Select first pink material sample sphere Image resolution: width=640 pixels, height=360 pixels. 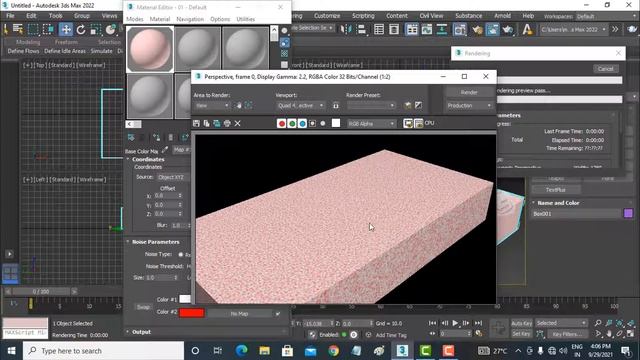coord(150,49)
